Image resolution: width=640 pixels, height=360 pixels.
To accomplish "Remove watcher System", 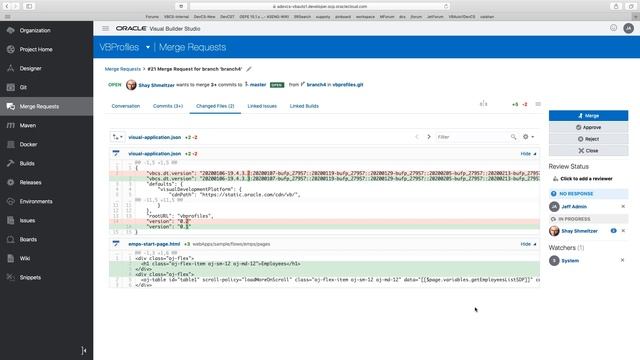I will click(x=622, y=260).
